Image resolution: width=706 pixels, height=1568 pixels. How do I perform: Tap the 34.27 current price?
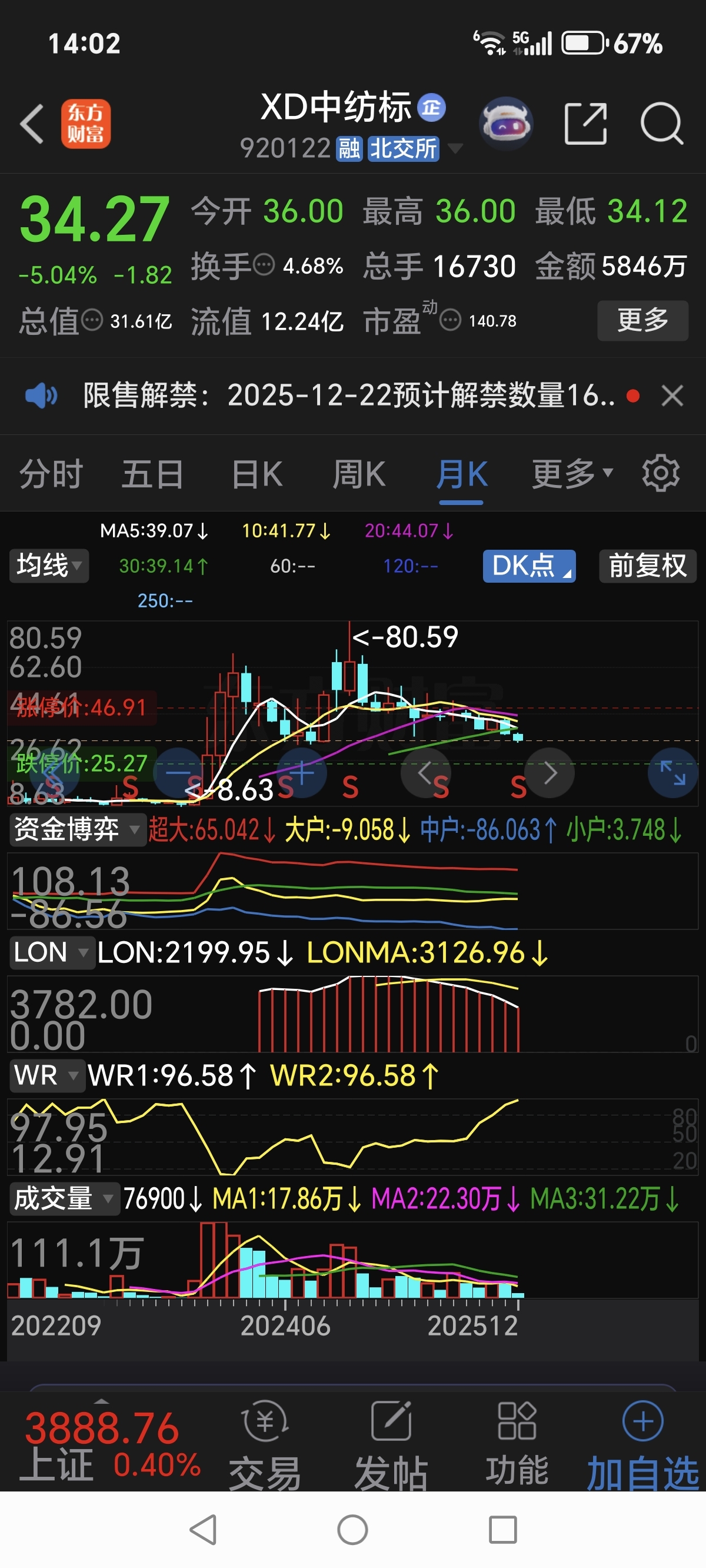(x=94, y=219)
